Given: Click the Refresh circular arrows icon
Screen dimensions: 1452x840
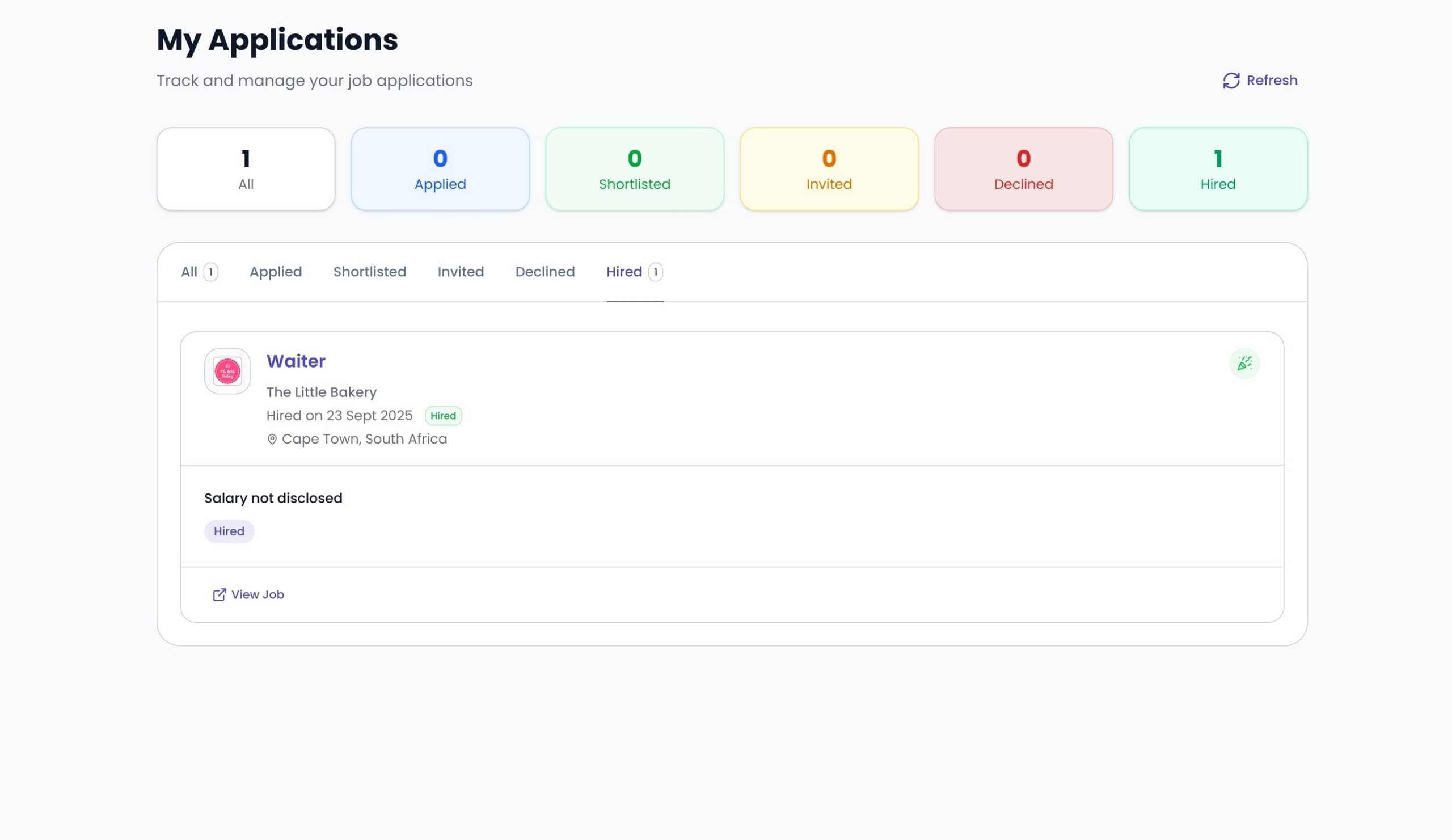Looking at the screenshot, I should (x=1231, y=81).
